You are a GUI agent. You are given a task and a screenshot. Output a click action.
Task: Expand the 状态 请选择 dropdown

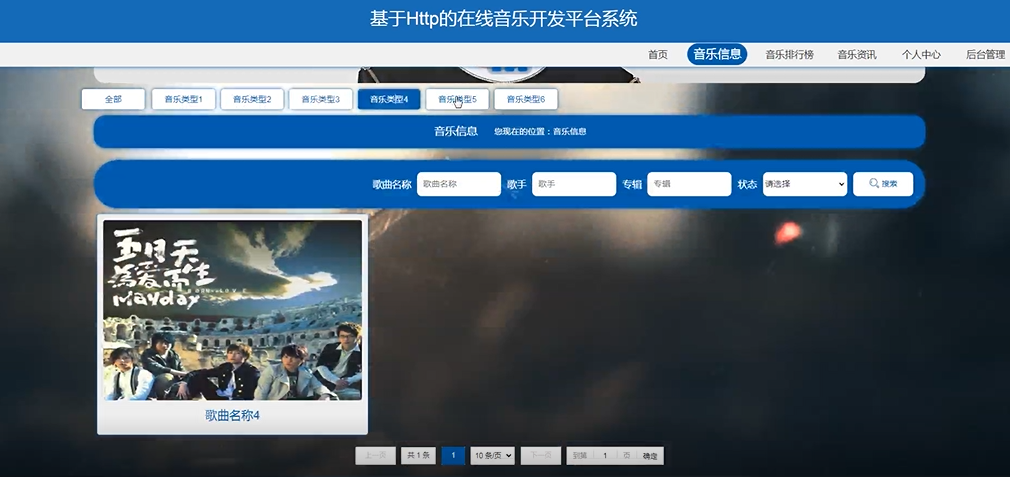pyautogui.click(x=805, y=184)
